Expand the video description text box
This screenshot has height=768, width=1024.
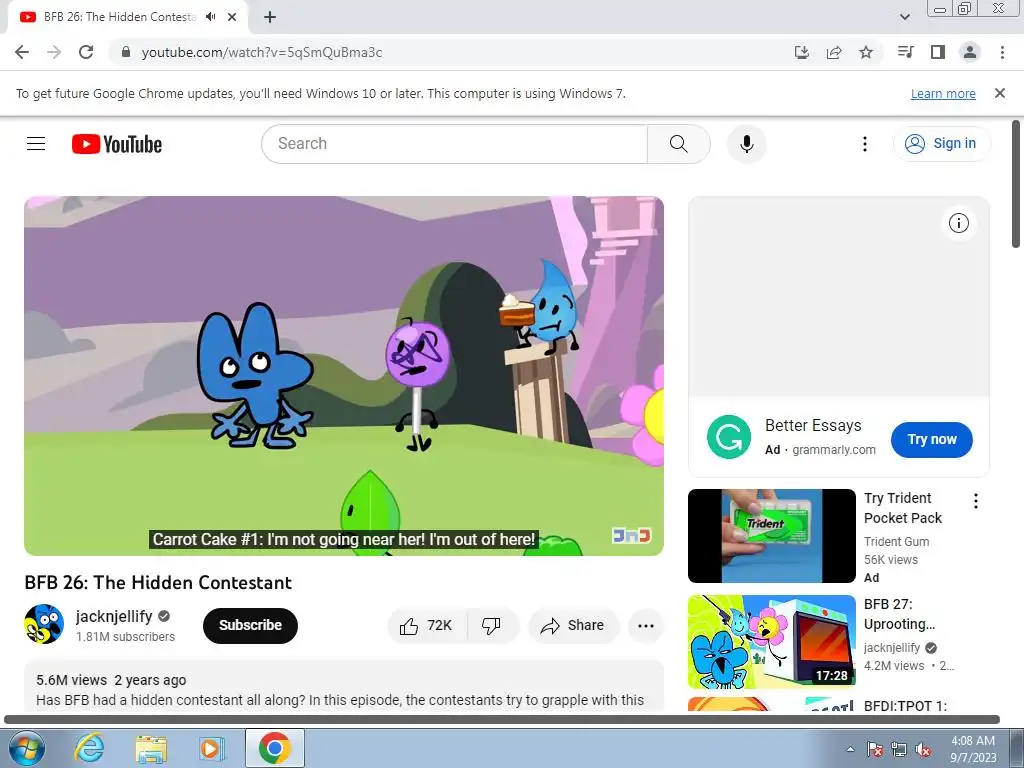point(344,686)
